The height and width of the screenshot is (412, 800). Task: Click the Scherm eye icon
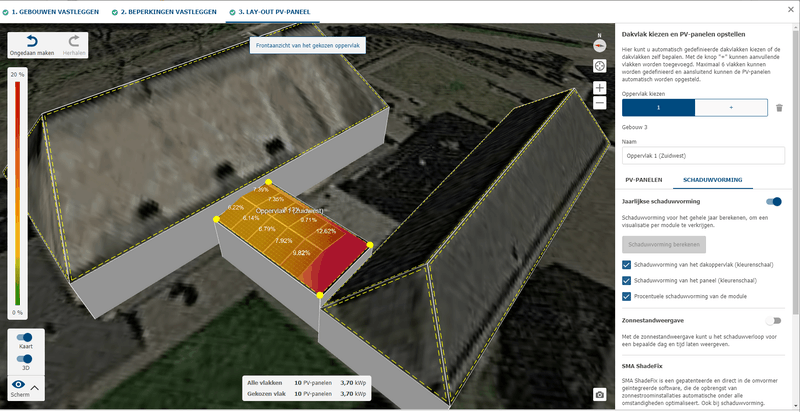point(18,385)
